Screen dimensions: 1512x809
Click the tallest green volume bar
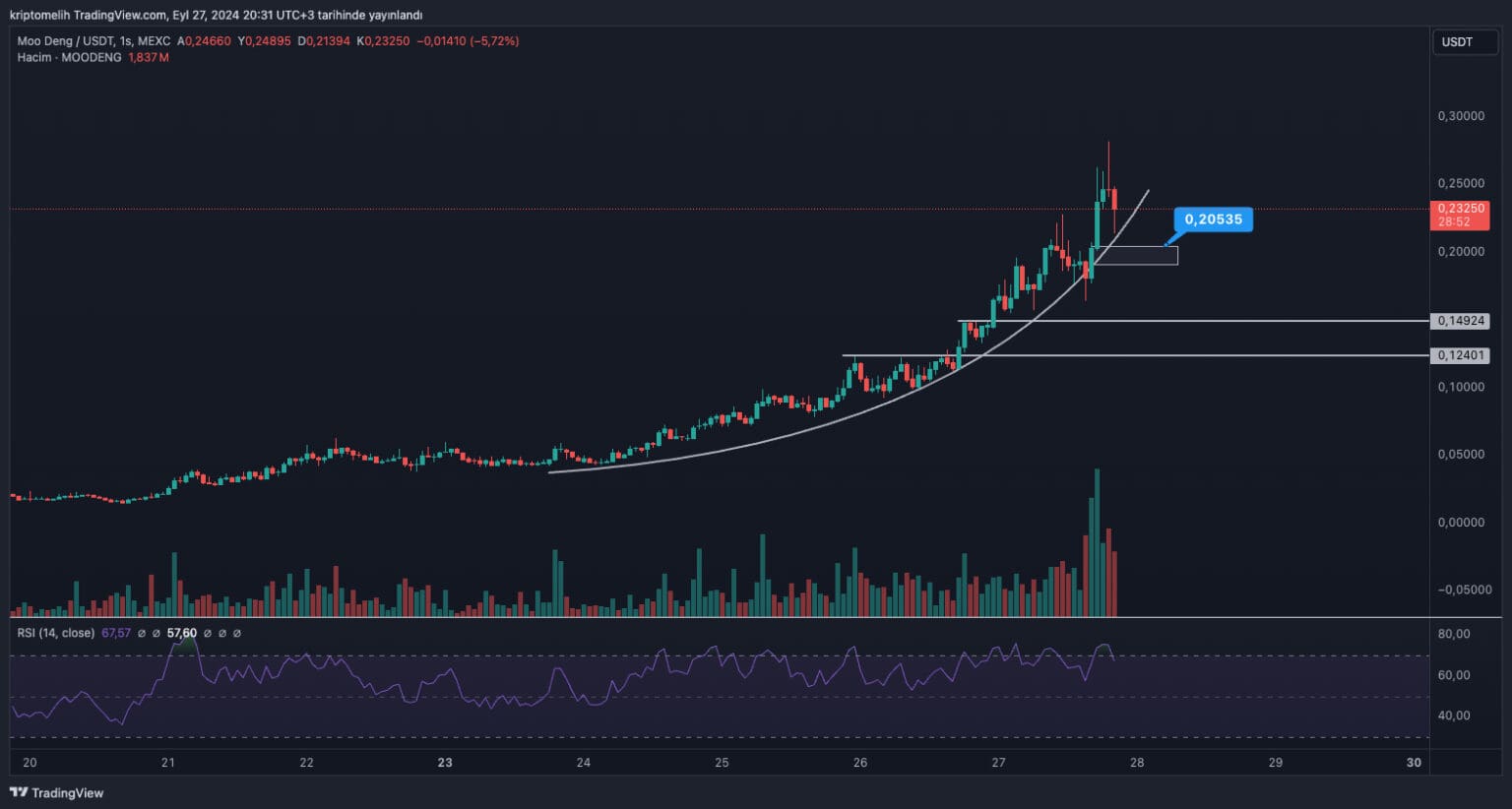pyautogui.click(x=1097, y=541)
